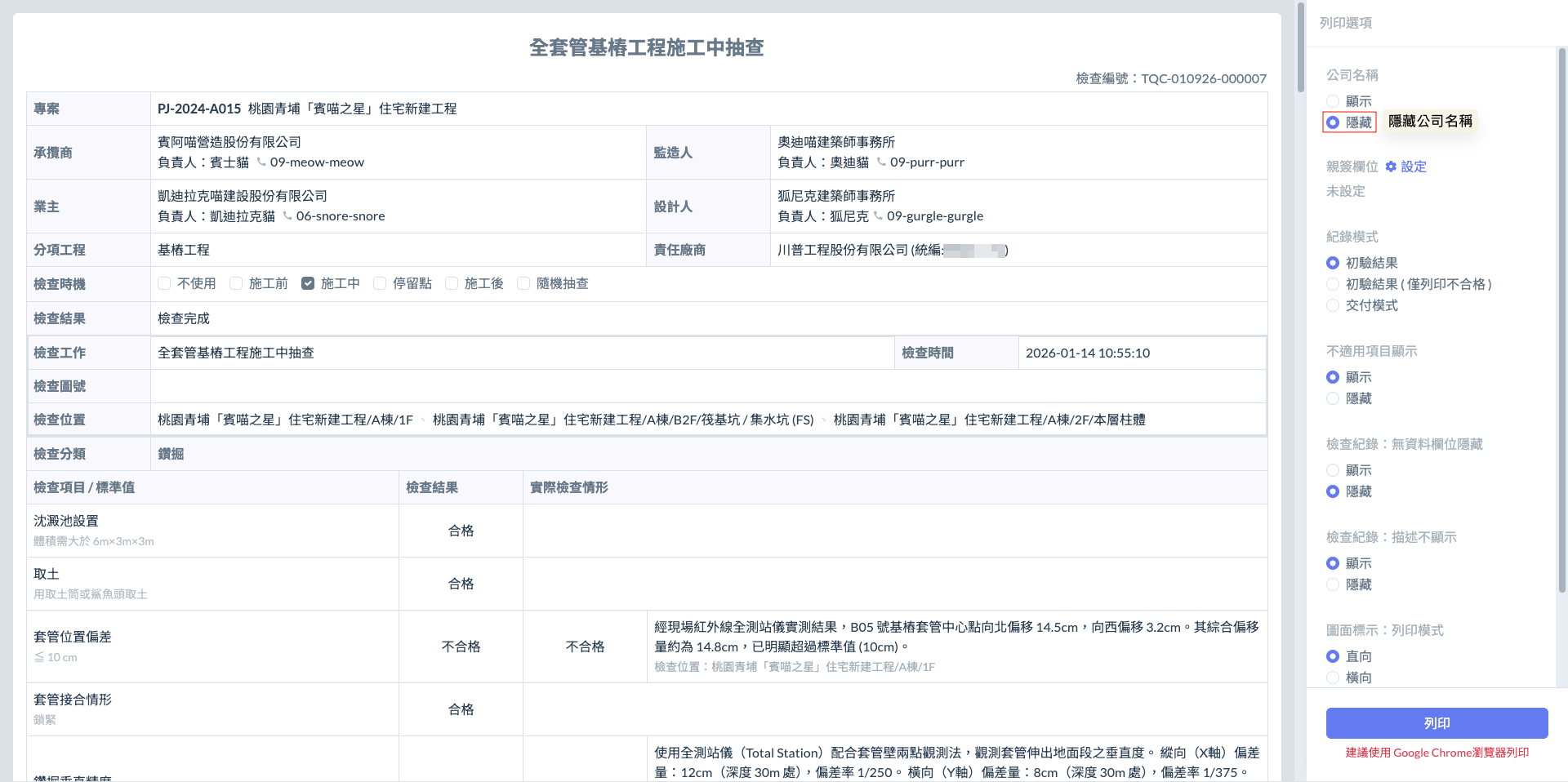
Task: Select 顯示 under 公司名稱
Action: (x=1333, y=101)
